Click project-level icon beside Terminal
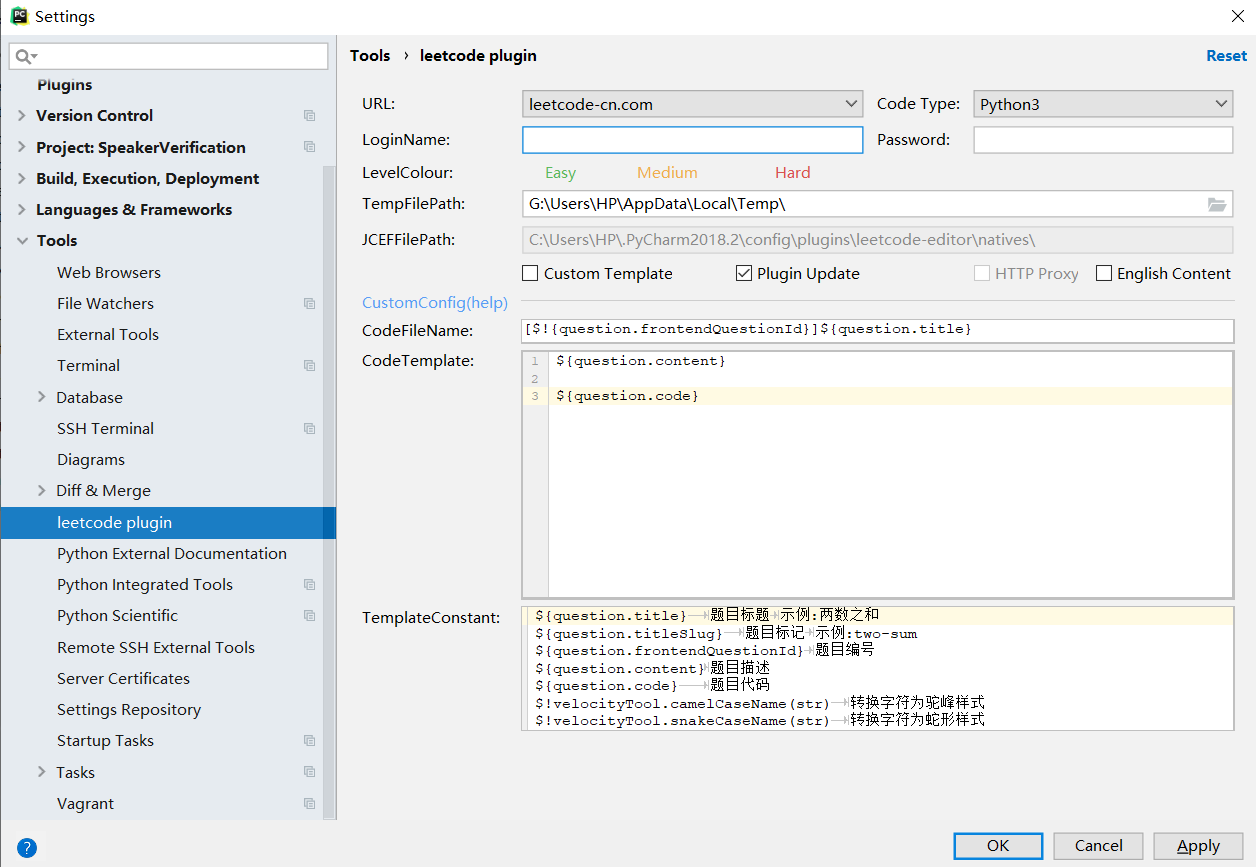Image resolution: width=1256 pixels, height=867 pixels. (x=309, y=366)
